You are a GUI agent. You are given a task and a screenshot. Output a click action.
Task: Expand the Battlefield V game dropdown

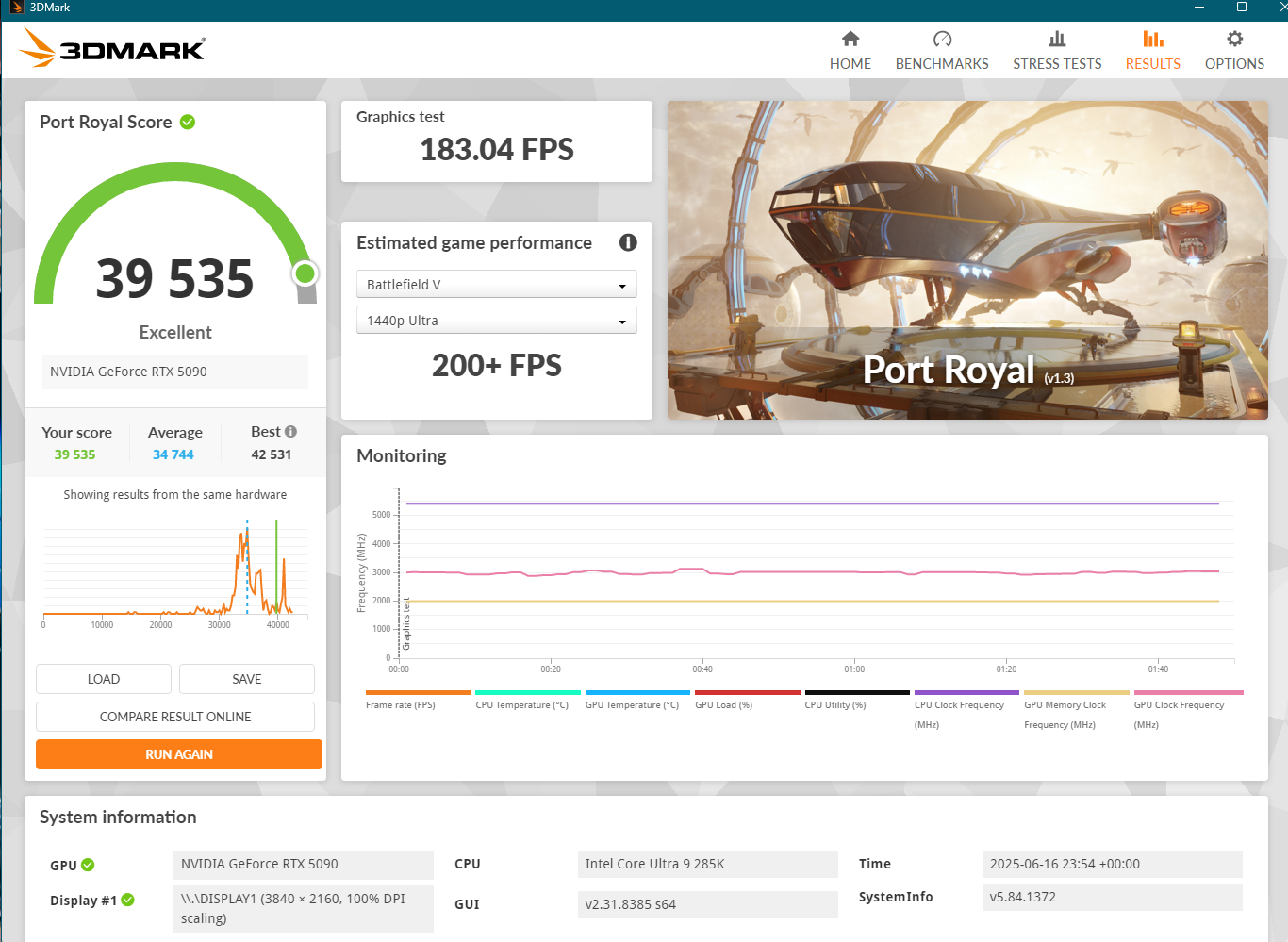click(x=497, y=285)
